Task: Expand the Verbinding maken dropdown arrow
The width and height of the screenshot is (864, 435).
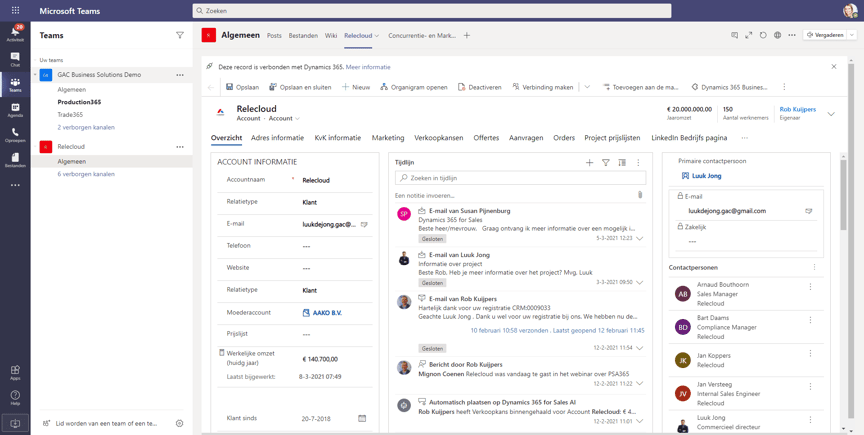Action: pyautogui.click(x=587, y=87)
